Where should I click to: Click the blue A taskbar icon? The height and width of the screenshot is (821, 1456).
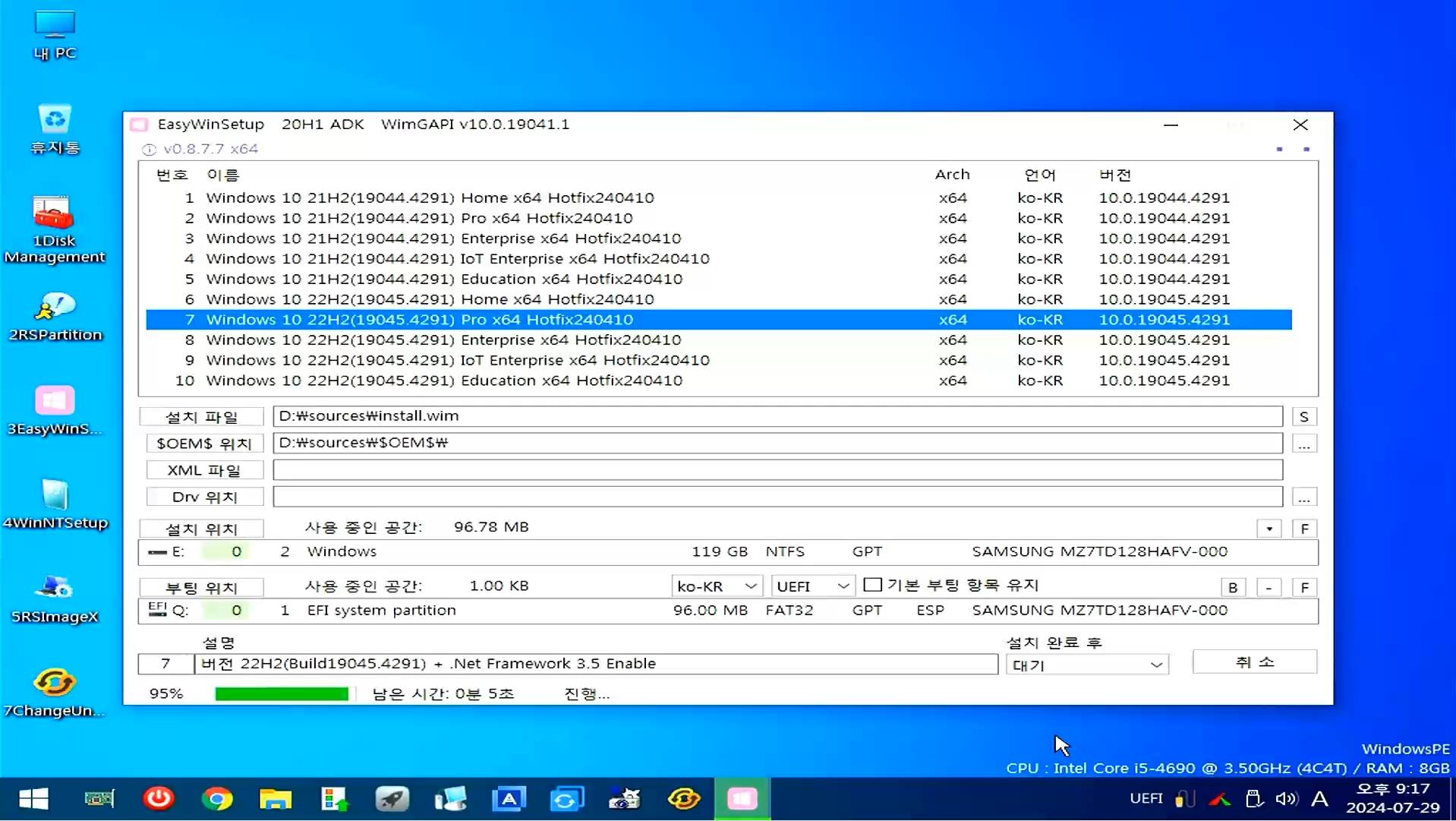509,799
